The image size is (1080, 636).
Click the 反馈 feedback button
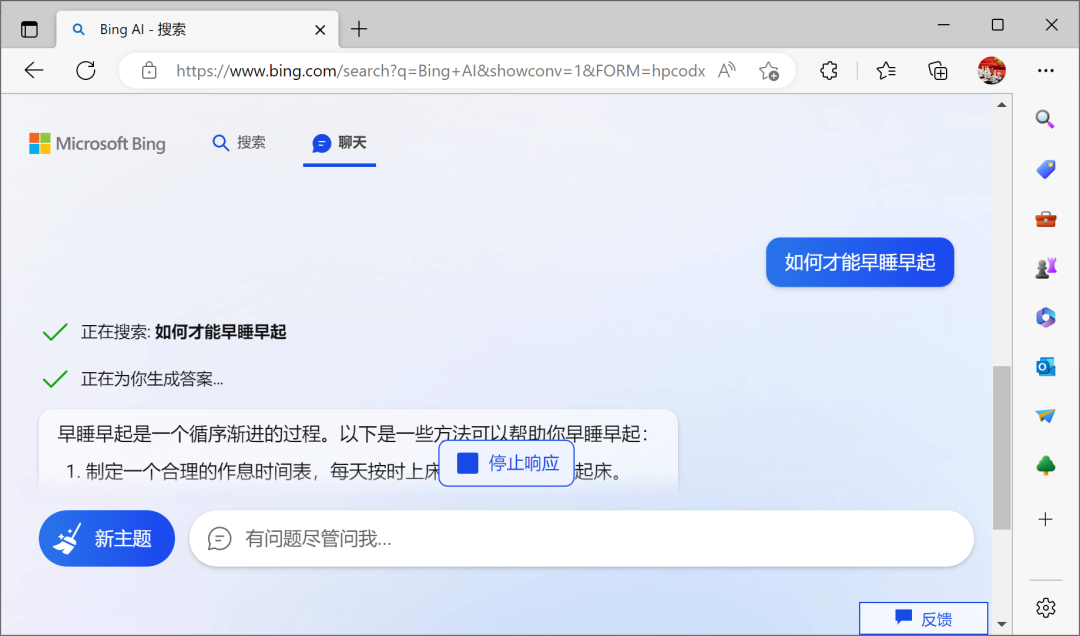click(923, 619)
